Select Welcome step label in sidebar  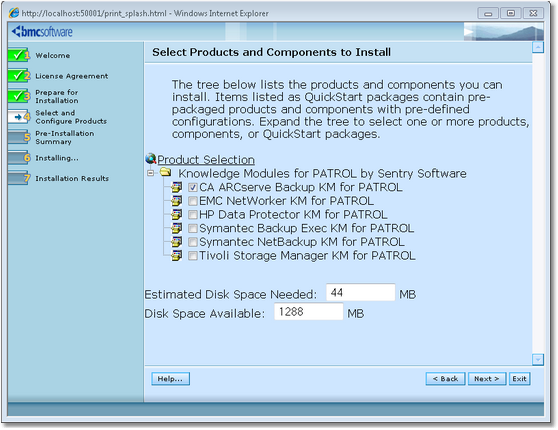point(53,56)
